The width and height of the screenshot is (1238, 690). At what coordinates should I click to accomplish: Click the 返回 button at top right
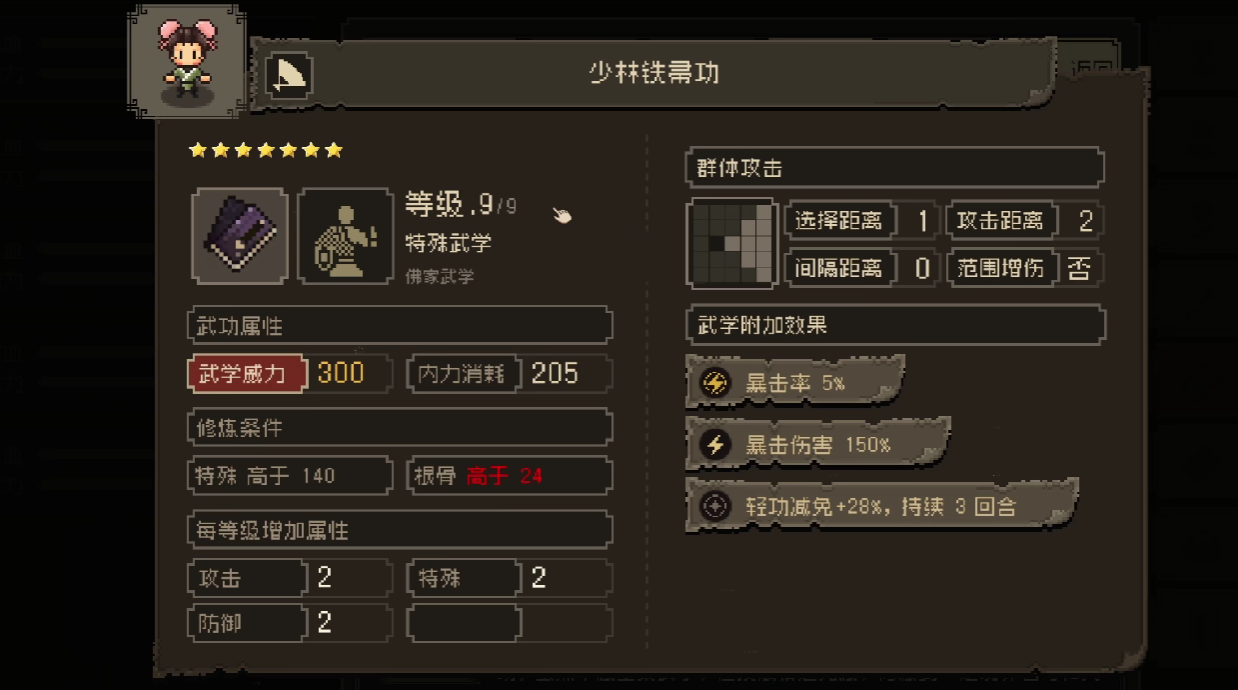(1091, 70)
